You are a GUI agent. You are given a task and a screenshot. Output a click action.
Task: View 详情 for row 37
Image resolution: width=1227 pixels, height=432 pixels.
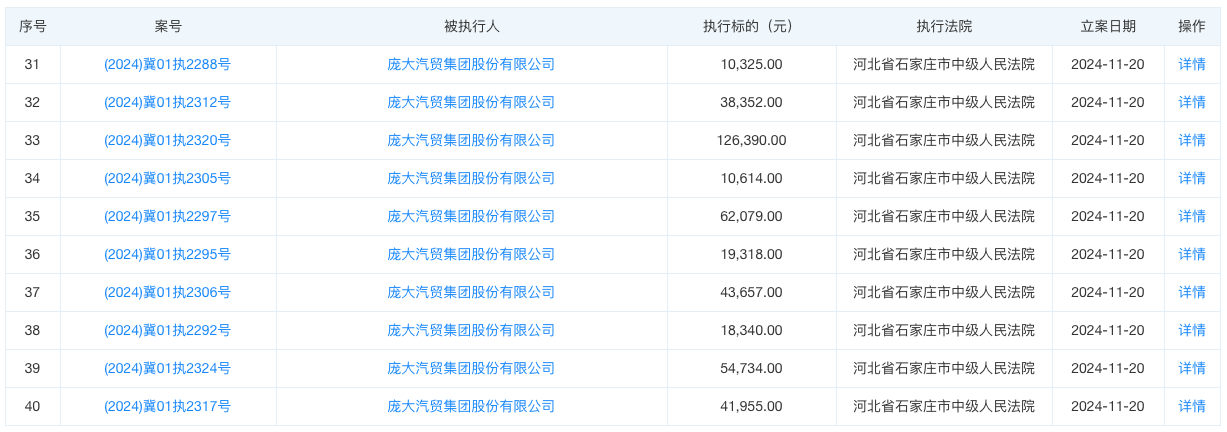coord(1192,292)
